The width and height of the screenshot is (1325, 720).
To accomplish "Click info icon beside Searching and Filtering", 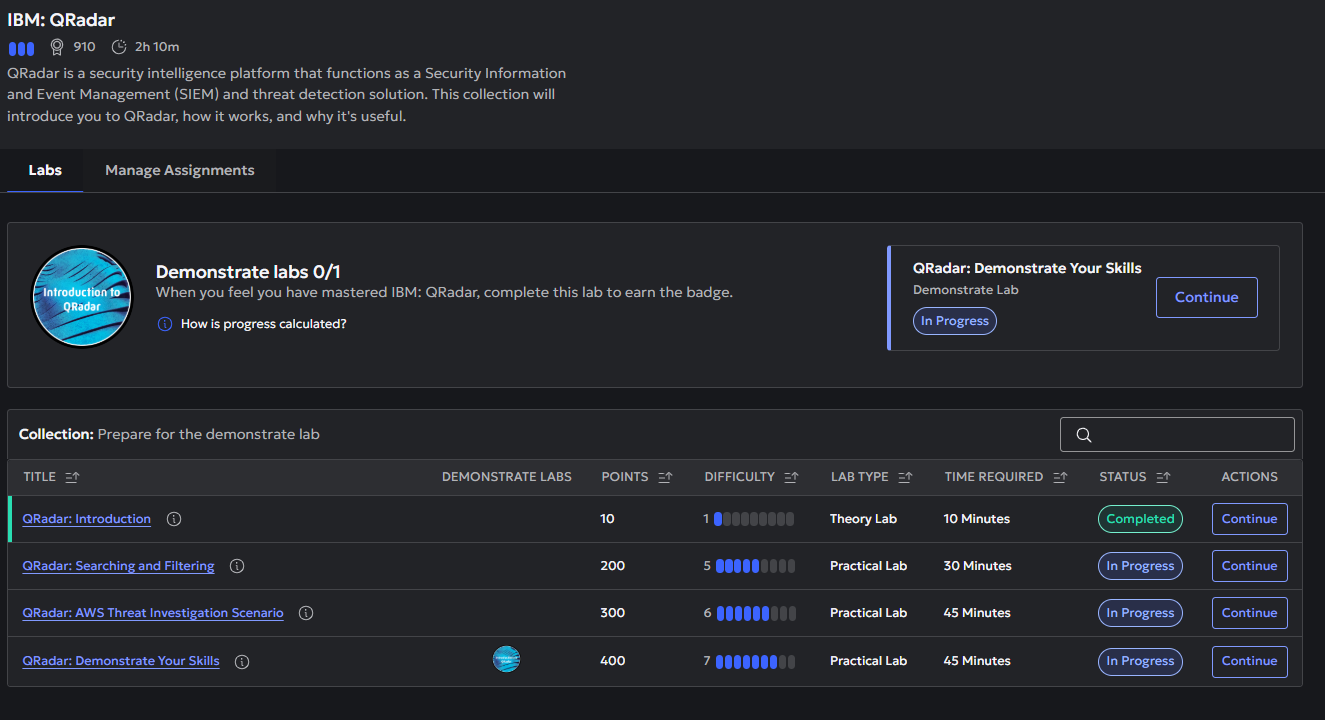I will point(237,566).
